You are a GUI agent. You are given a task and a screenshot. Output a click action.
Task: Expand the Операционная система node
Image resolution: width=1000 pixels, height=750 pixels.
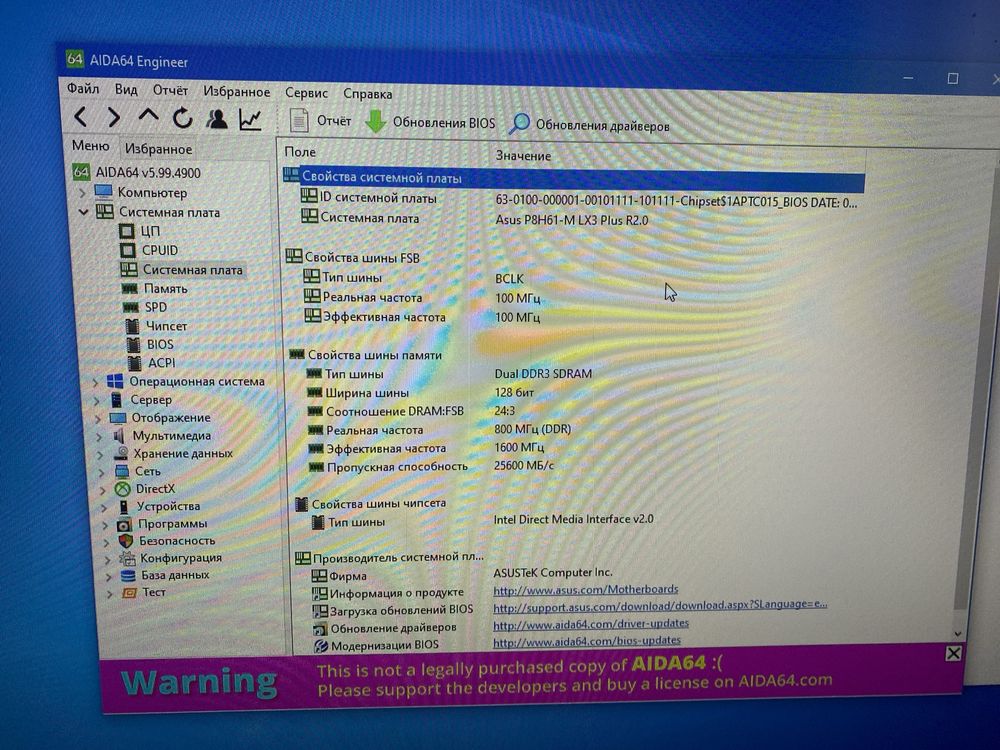[x=95, y=382]
